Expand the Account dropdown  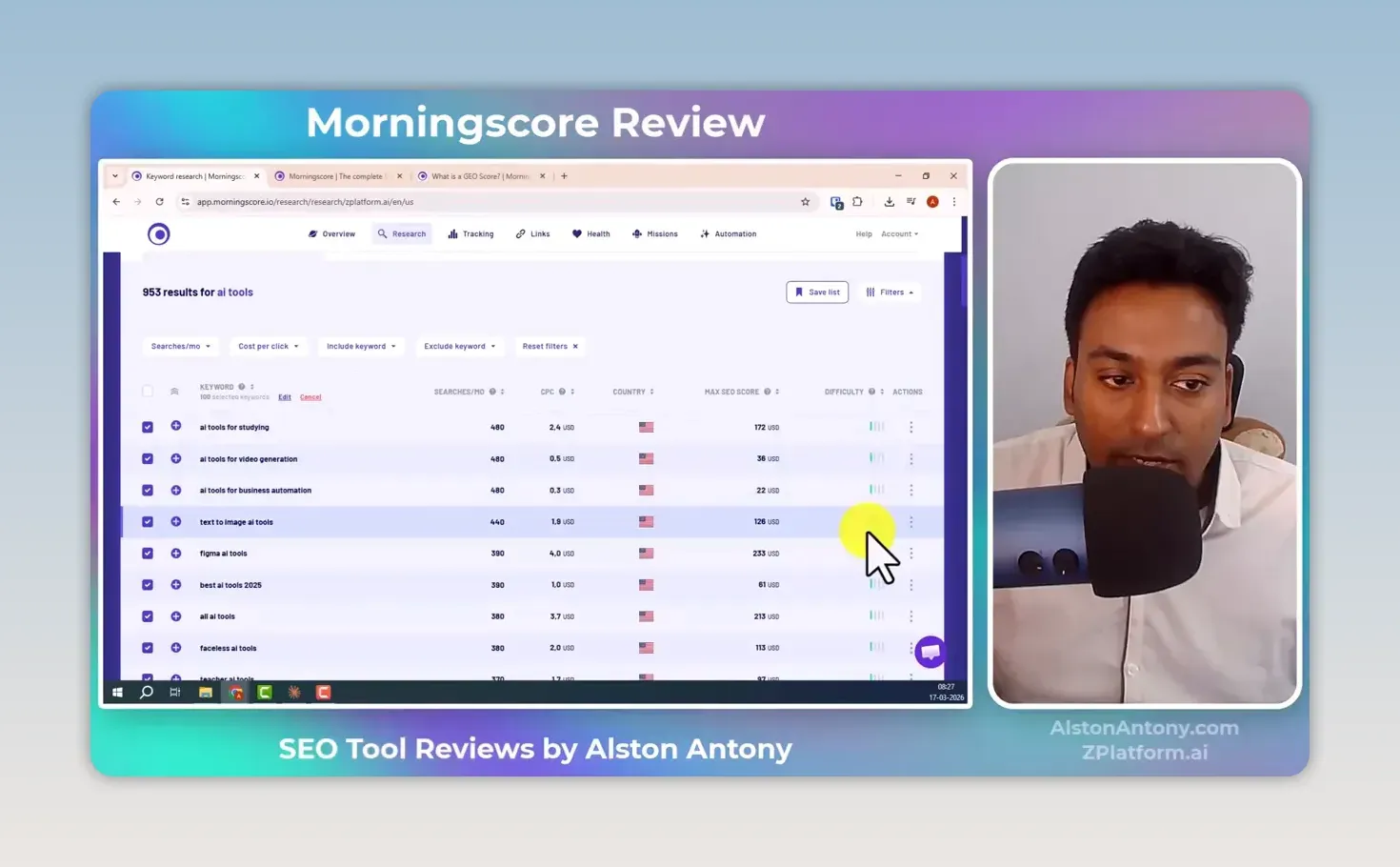point(900,233)
